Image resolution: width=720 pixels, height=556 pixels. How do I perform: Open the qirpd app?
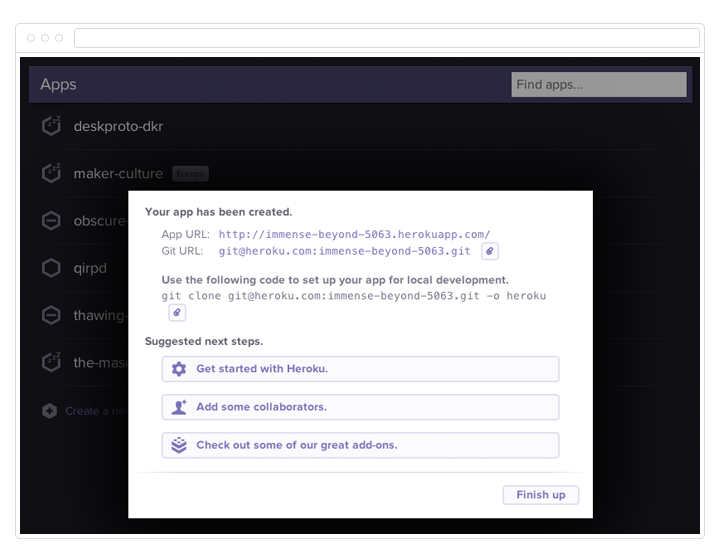click(x=90, y=268)
